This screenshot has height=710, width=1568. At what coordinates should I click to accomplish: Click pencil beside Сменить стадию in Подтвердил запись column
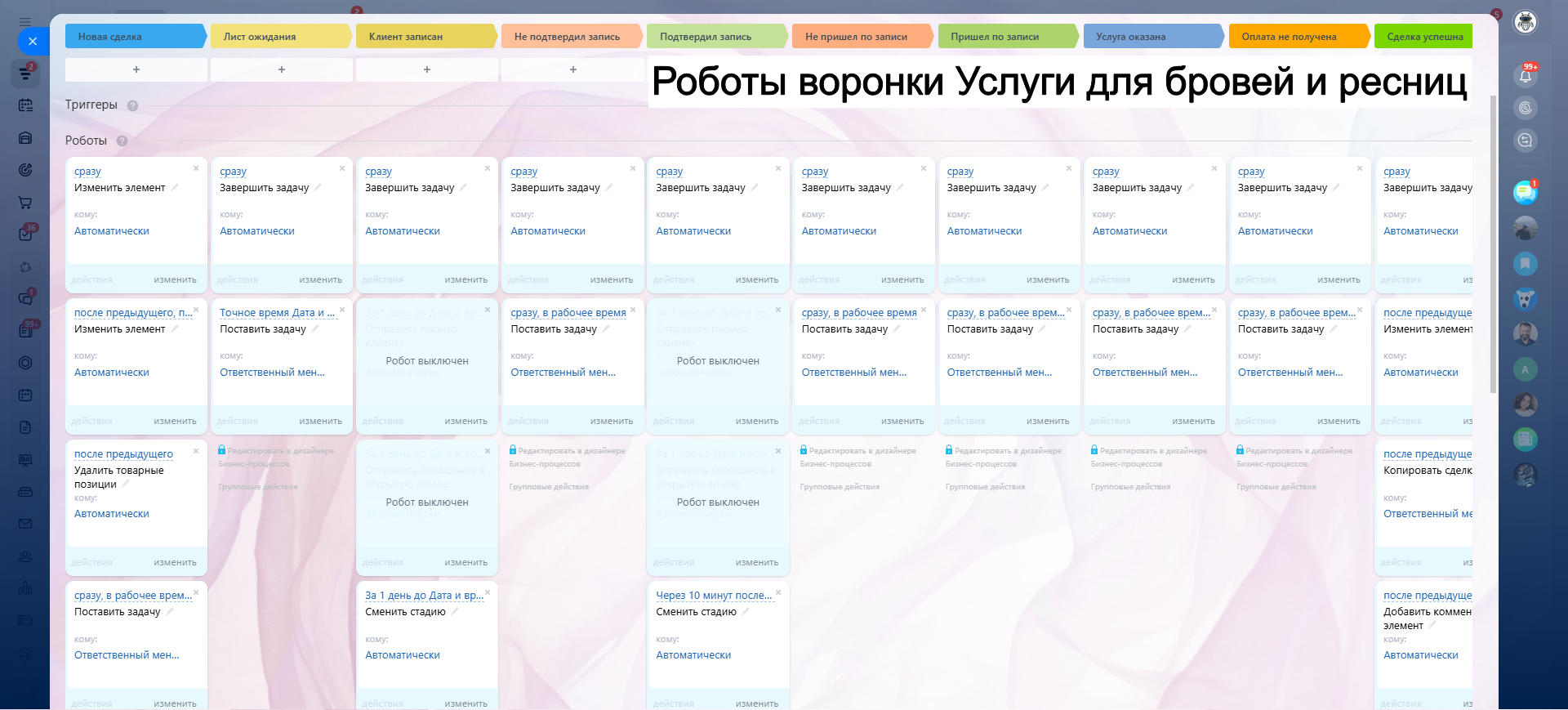point(746,611)
